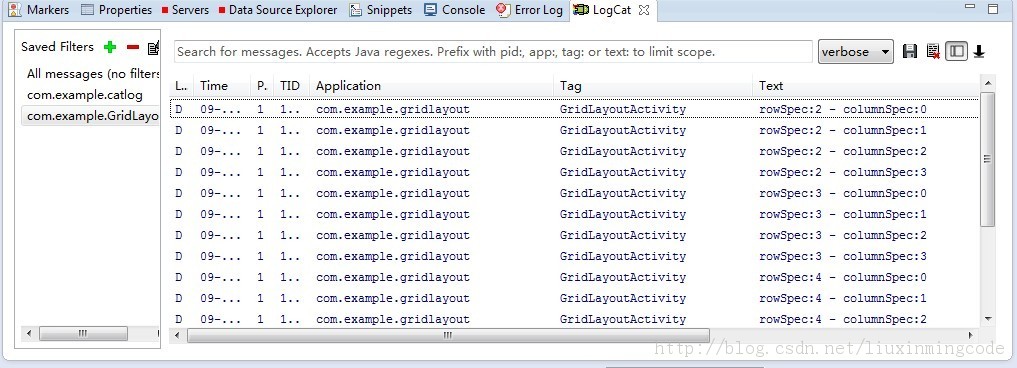Click log table horizontal scroll right arrow
Viewport: 1017px width, 368px height.
click(x=971, y=335)
